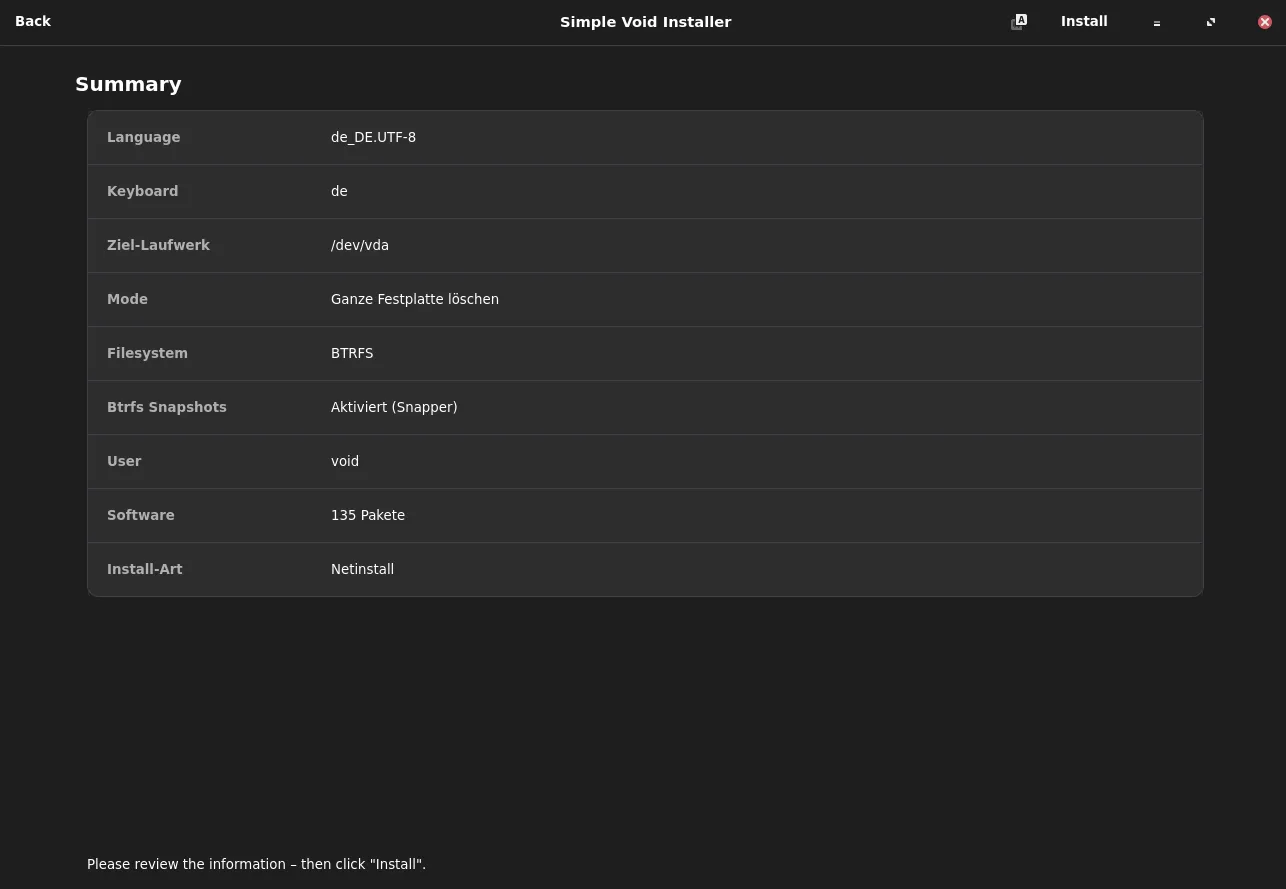Click the Ziel-Laufwerk label
This screenshot has width=1286, height=889.
point(158,245)
